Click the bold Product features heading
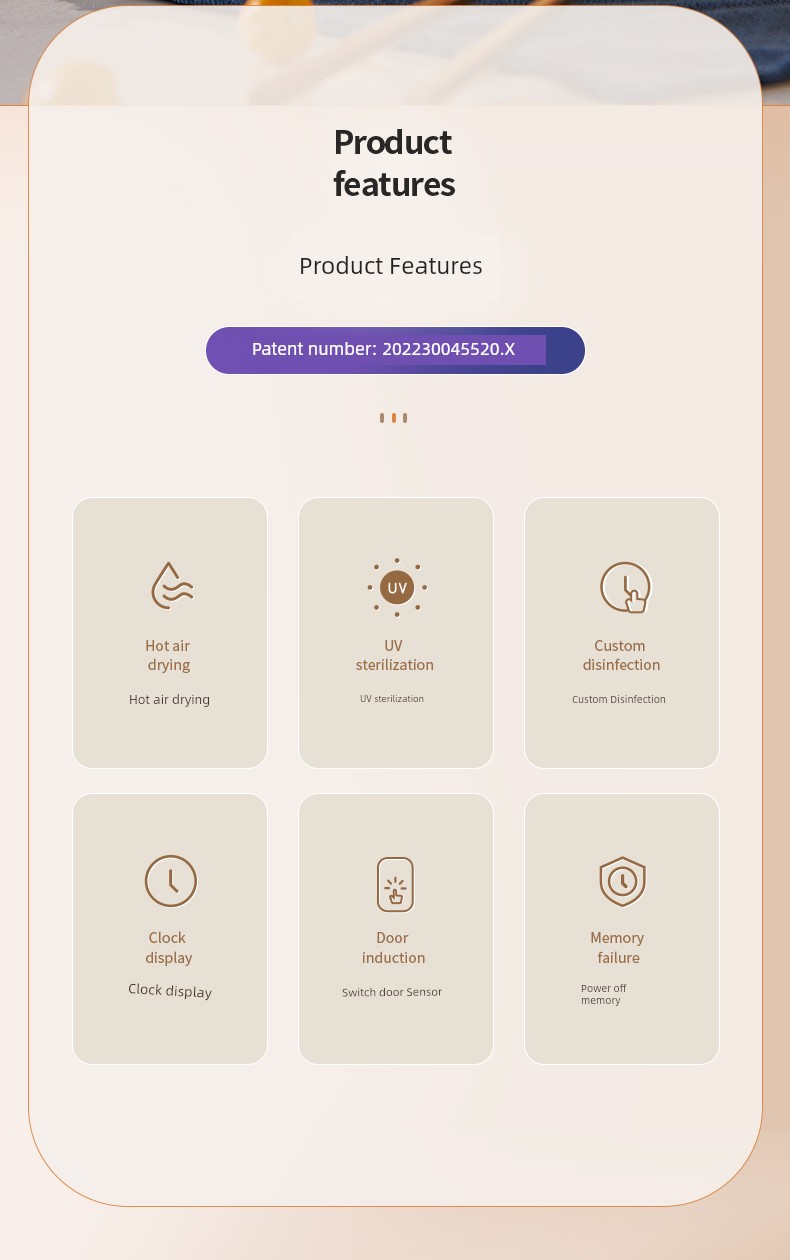Screen dimensions: 790x1260 pyautogui.click(x=394, y=163)
